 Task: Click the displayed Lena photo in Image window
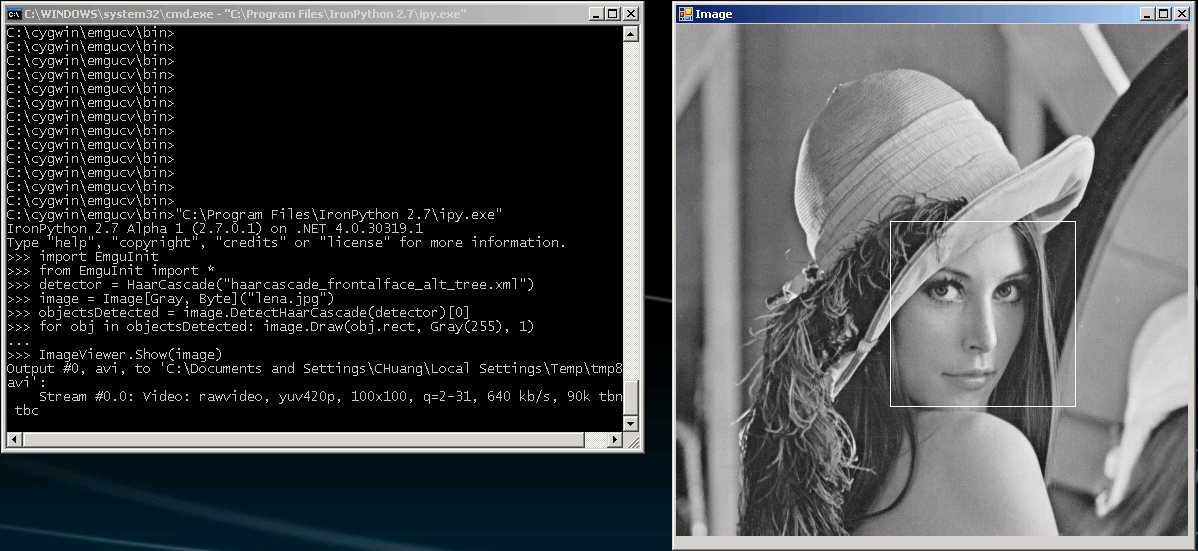point(931,280)
